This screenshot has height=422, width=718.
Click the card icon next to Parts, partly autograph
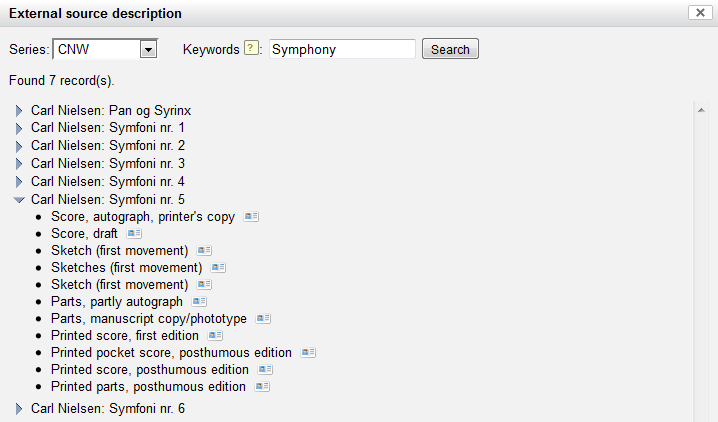coord(199,301)
